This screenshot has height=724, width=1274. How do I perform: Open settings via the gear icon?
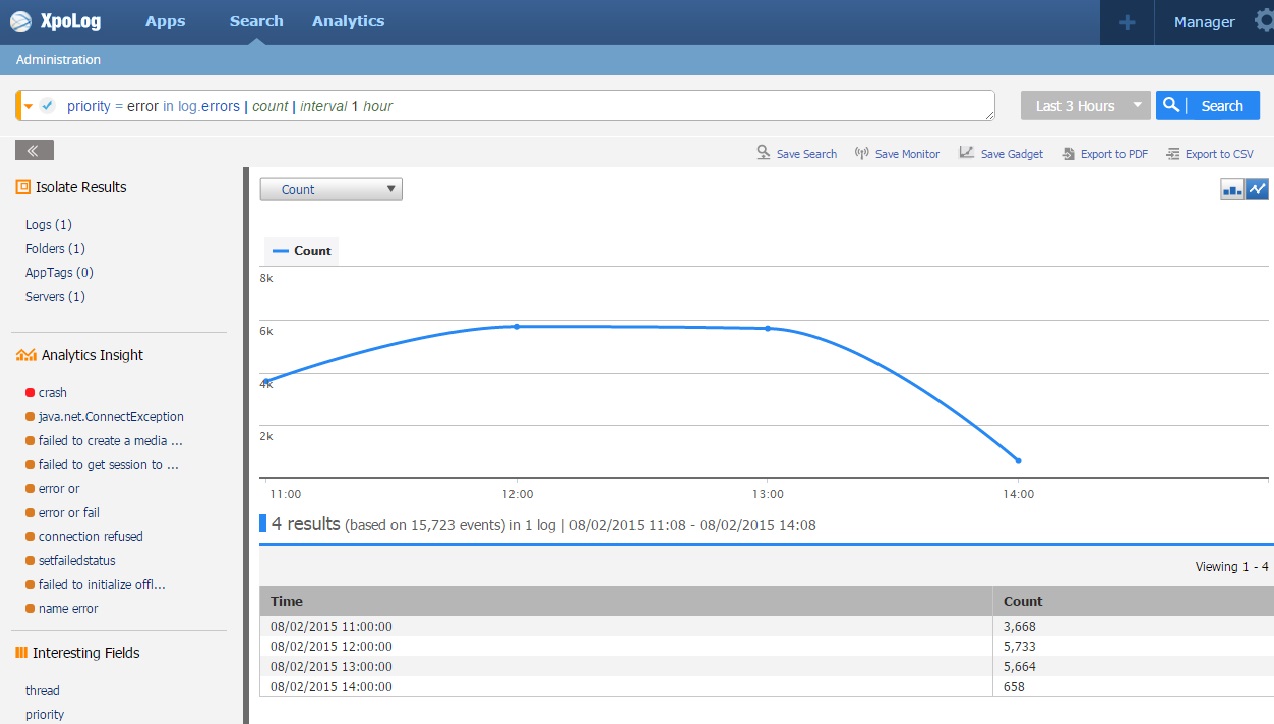pos(1262,21)
